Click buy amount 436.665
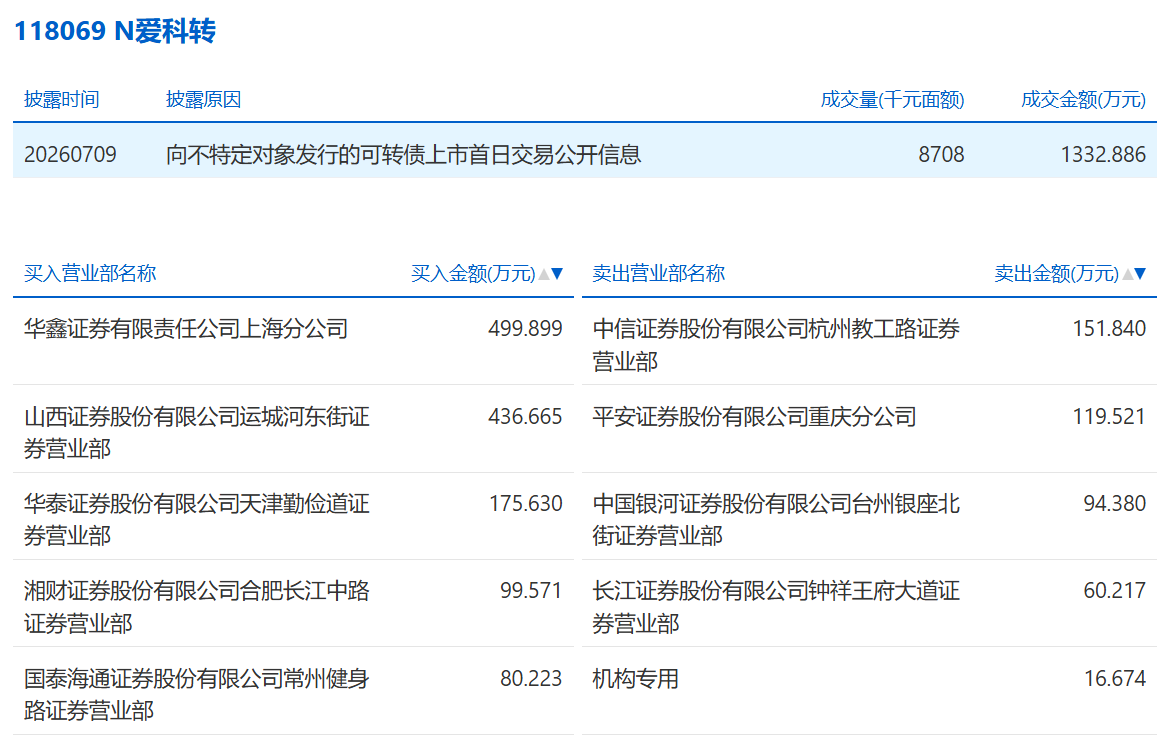The height and width of the screenshot is (738, 1167). 525,417
